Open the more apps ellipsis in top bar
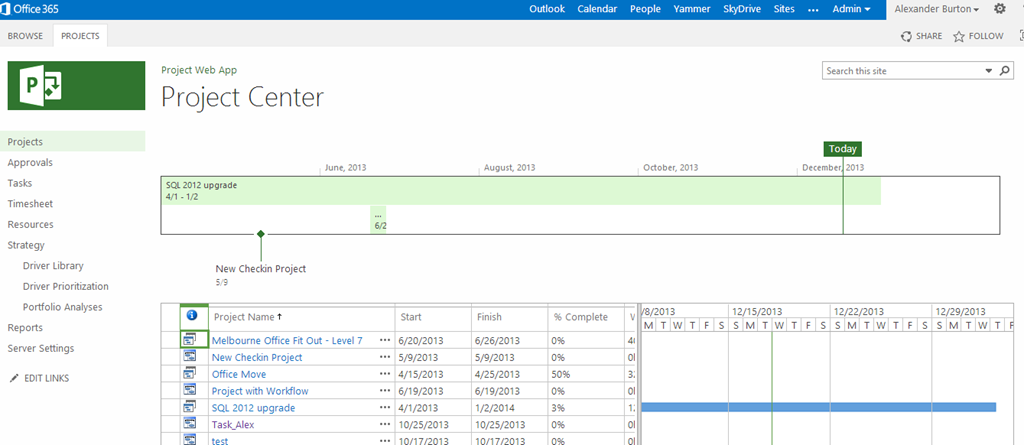Image resolution: width=1024 pixels, height=445 pixels. pyautogui.click(x=813, y=10)
